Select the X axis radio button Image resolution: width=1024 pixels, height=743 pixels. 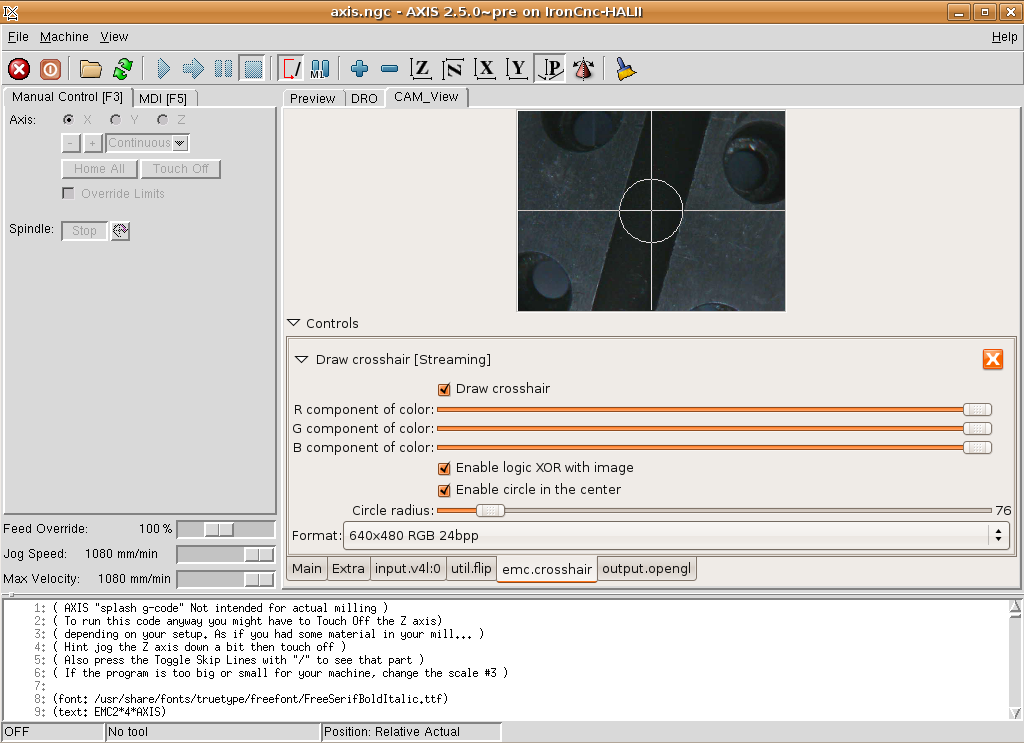click(68, 119)
